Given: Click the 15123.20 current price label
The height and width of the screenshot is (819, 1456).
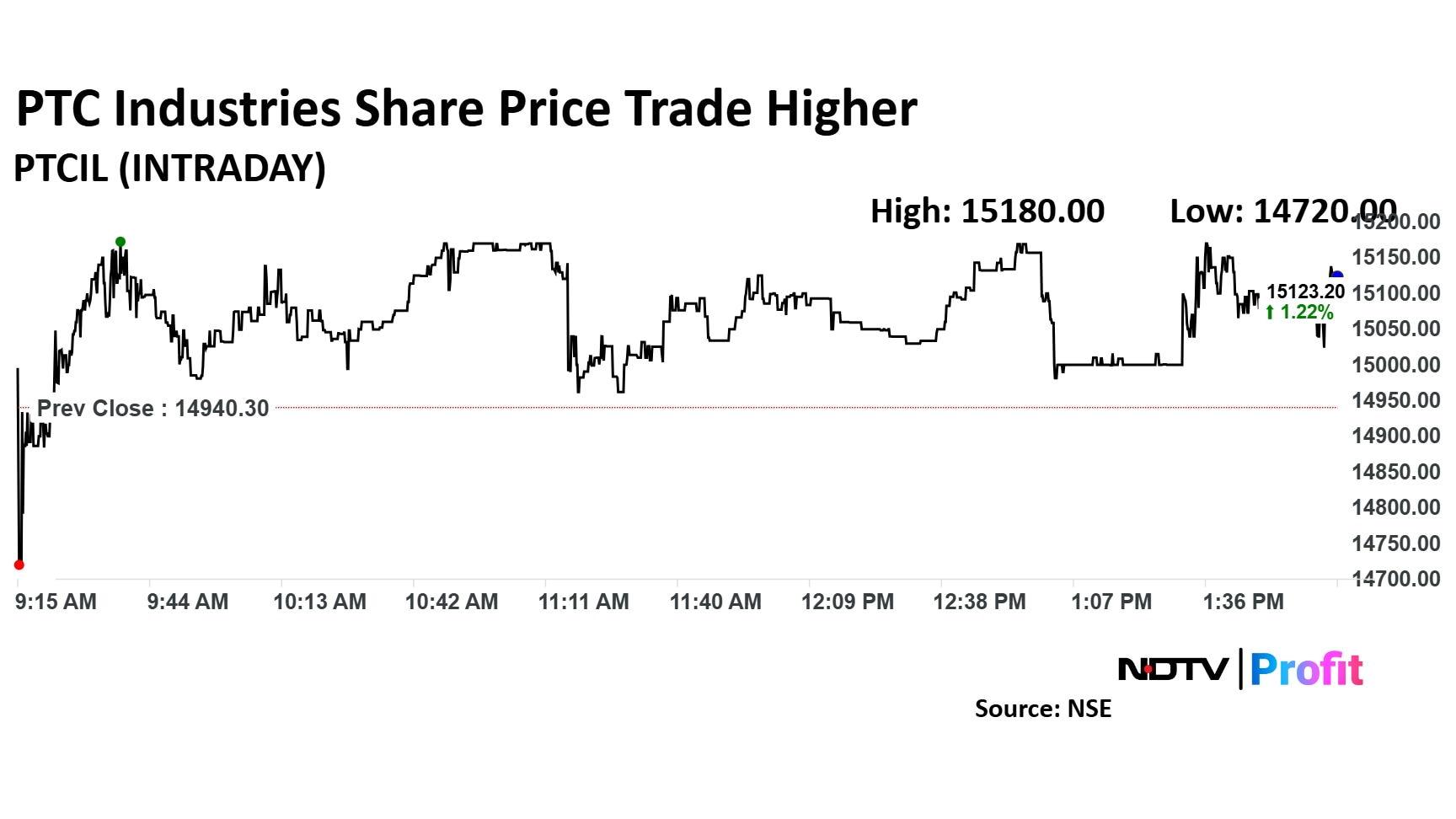Looking at the screenshot, I should point(1305,292).
